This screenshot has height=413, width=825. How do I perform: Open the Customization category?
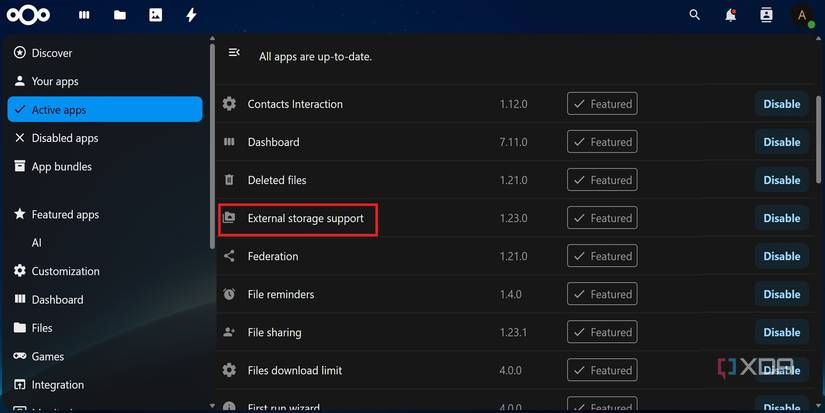point(105,271)
